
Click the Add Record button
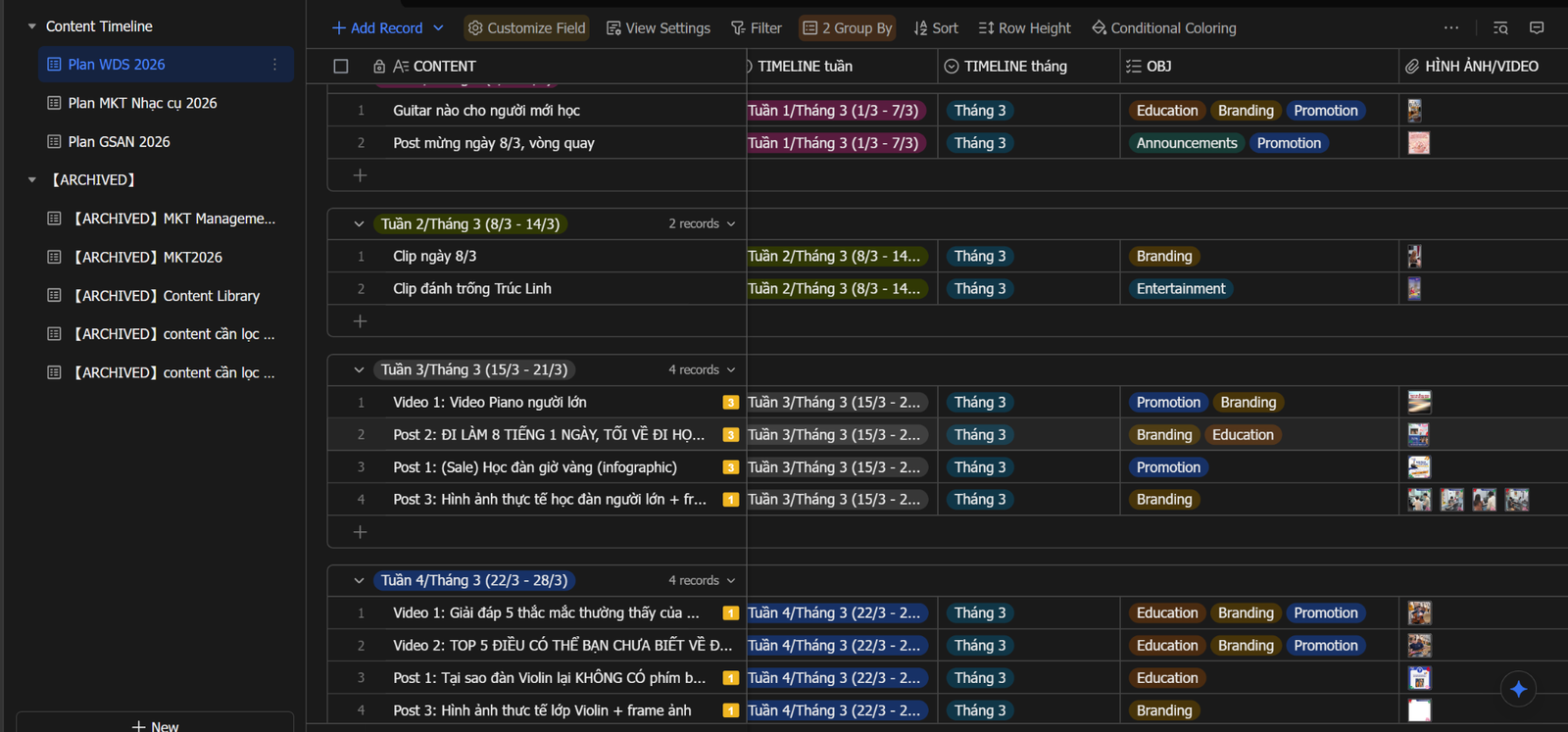[377, 28]
